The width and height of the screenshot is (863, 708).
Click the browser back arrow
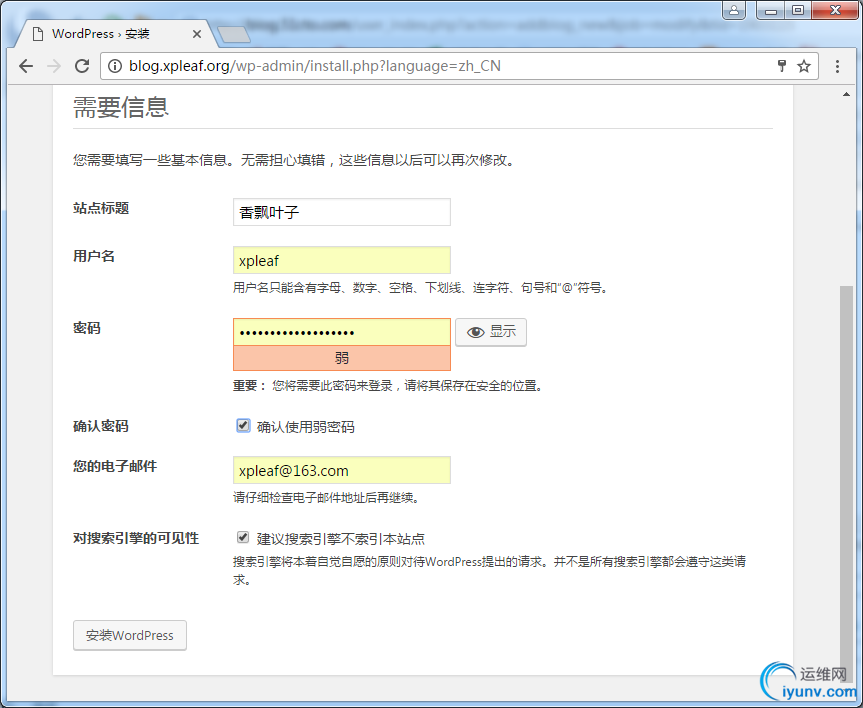(x=26, y=66)
